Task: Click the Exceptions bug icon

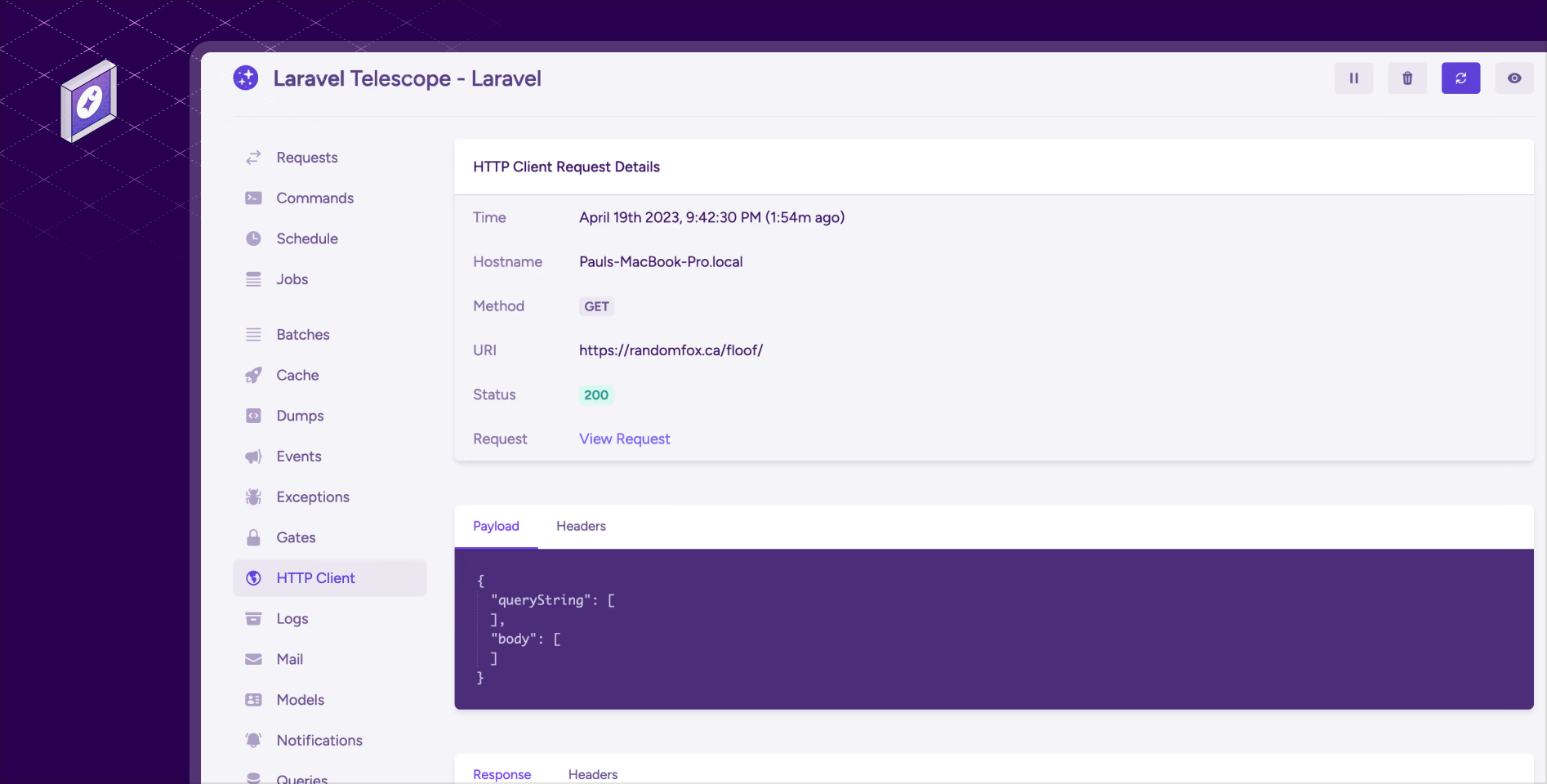Action: click(x=254, y=497)
